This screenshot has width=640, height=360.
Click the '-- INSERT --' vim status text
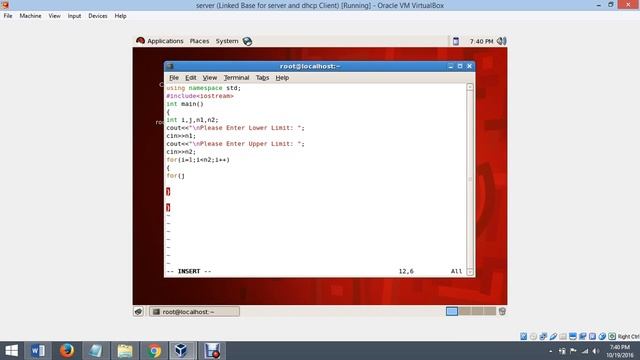pyautogui.click(x=189, y=271)
